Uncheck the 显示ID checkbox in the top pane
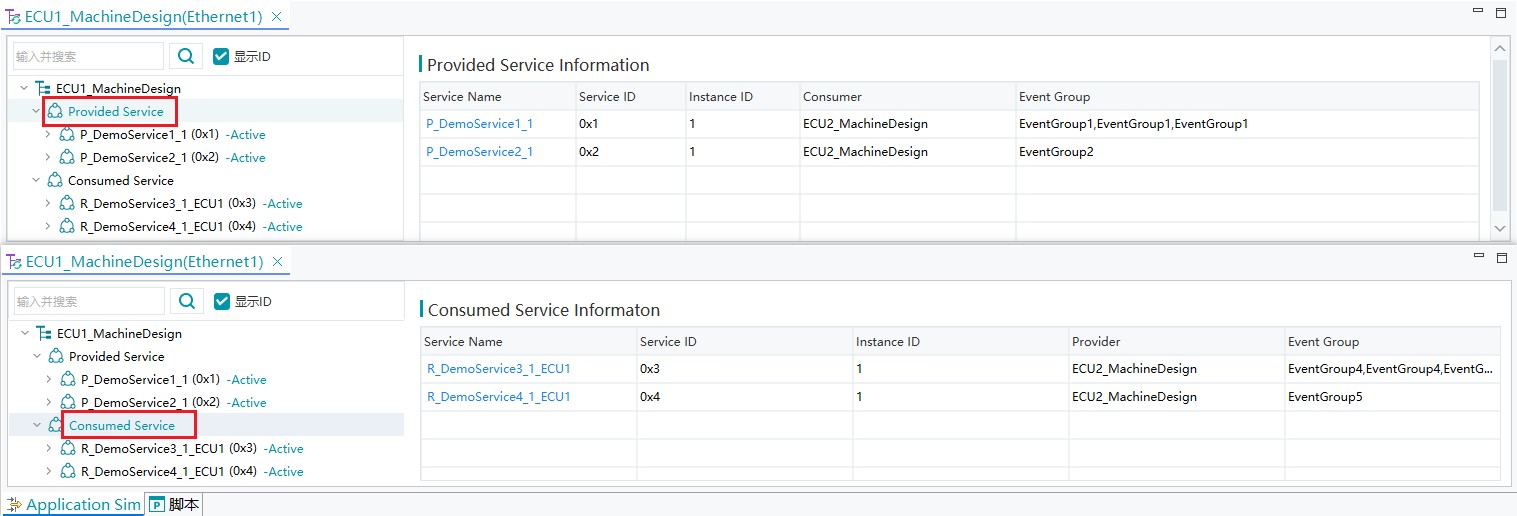The height and width of the screenshot is (516, 1517). coord(222,57)
